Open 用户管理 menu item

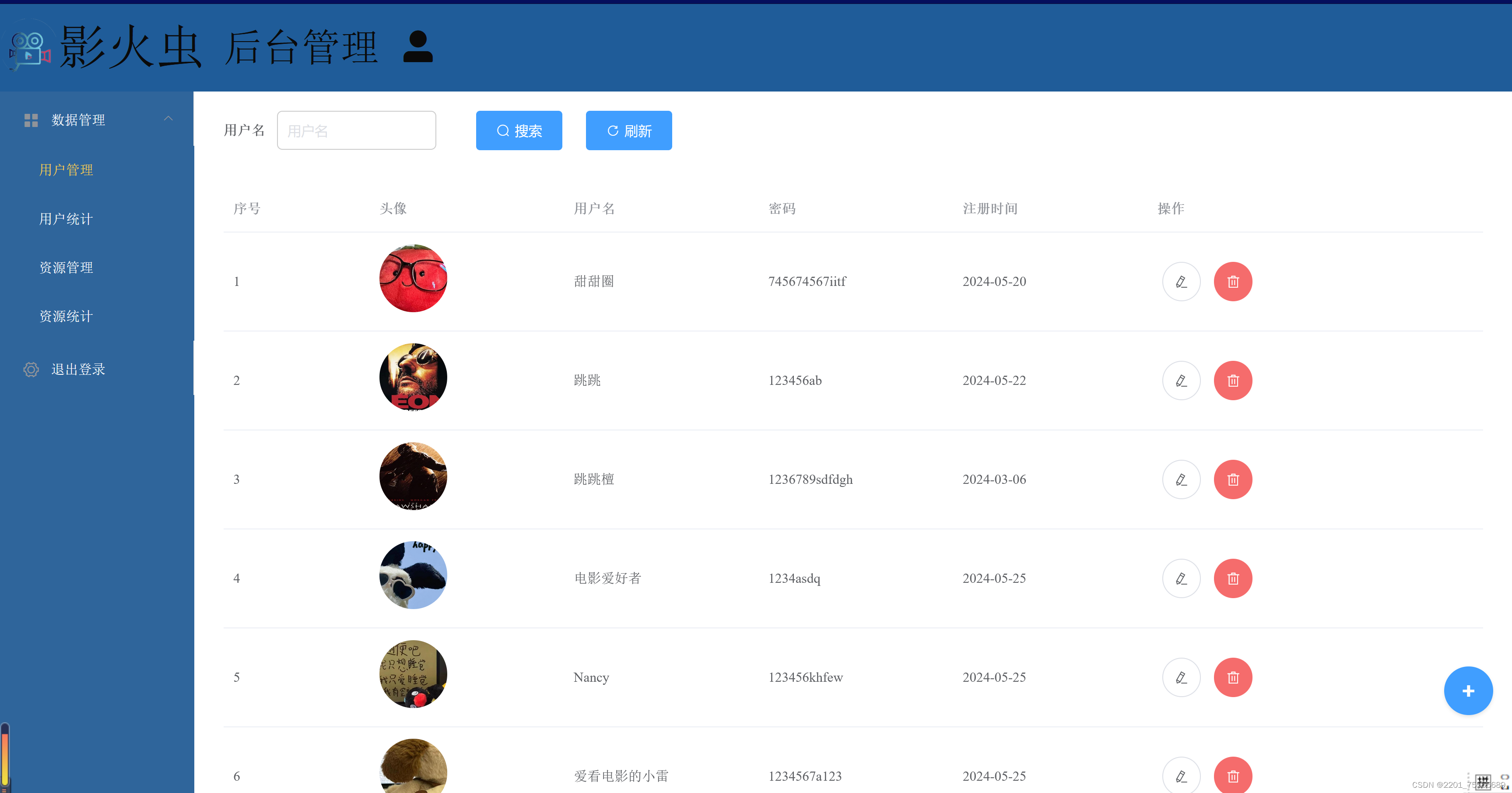tap(67, 170)
